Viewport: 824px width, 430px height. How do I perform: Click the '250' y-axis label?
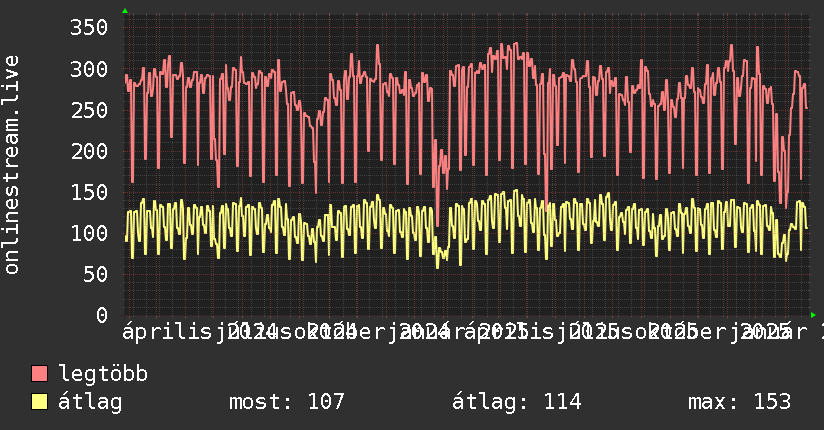click(89, 110)
